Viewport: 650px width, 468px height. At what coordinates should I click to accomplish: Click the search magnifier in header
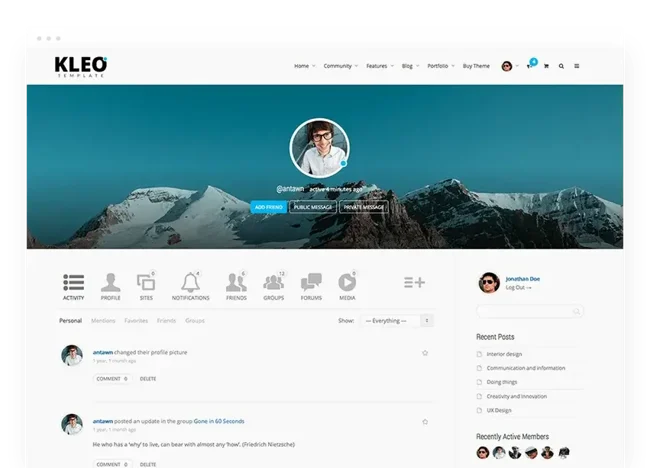tap(561, 66)
